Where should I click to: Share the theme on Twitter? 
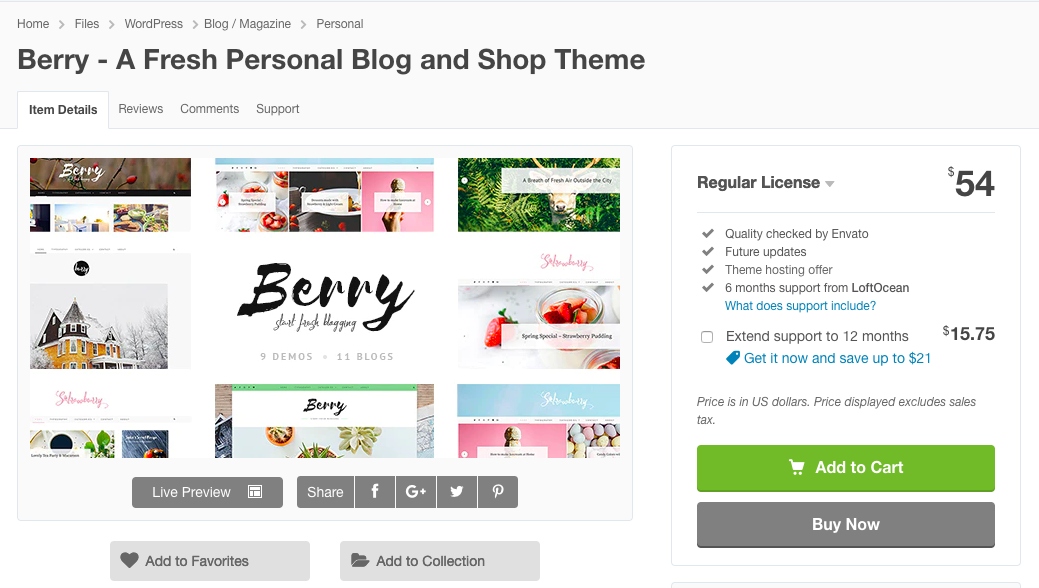coord(457,492)
